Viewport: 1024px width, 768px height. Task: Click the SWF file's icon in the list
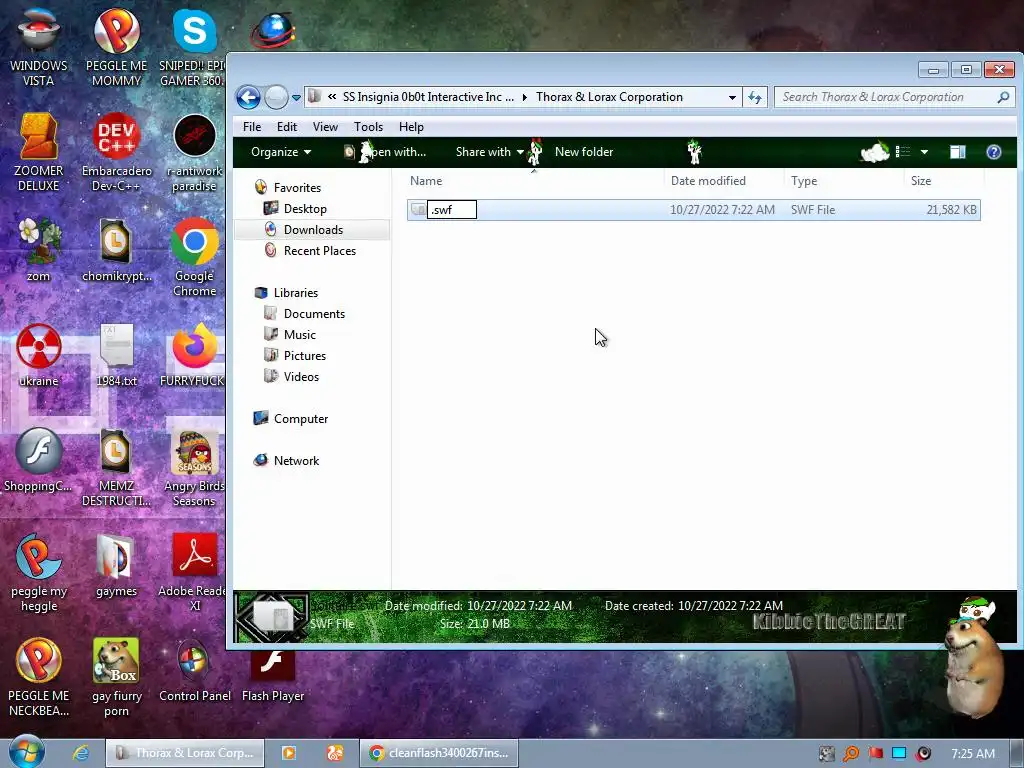click(x=418, y=210)
